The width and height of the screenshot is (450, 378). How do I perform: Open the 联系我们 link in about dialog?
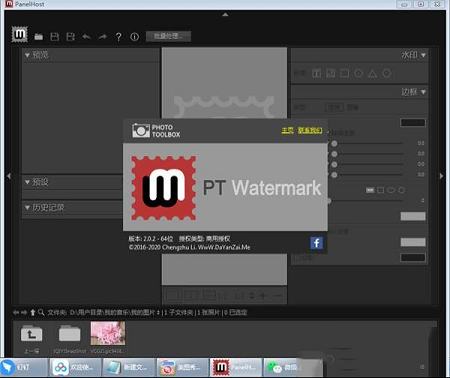pos(310,130)
